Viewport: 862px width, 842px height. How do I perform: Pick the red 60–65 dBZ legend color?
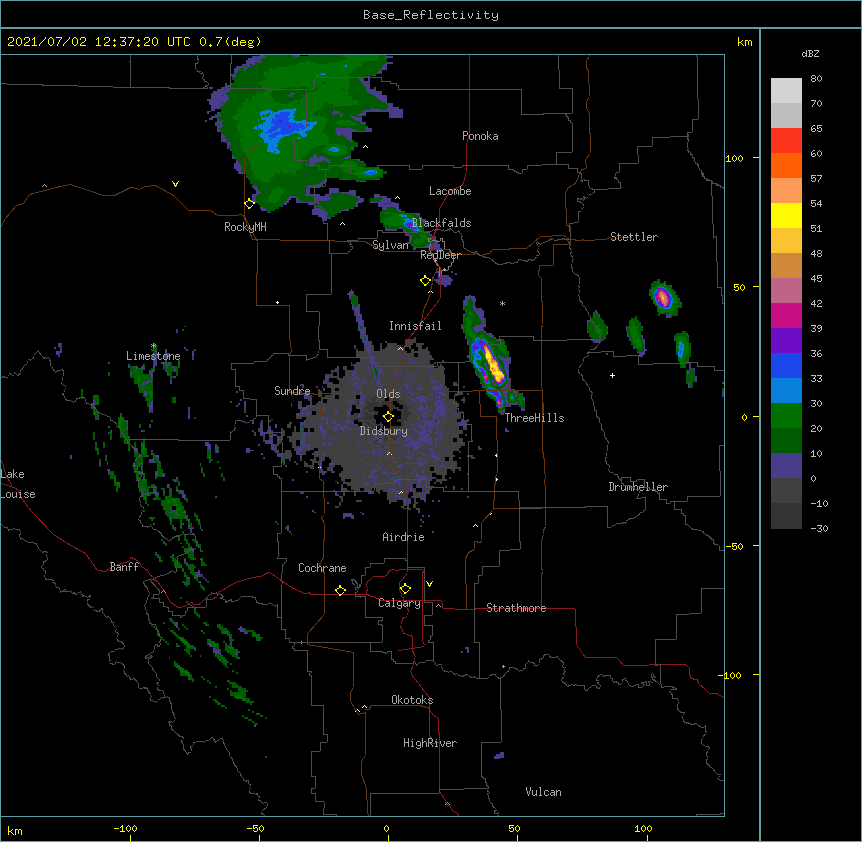point(786,141)
